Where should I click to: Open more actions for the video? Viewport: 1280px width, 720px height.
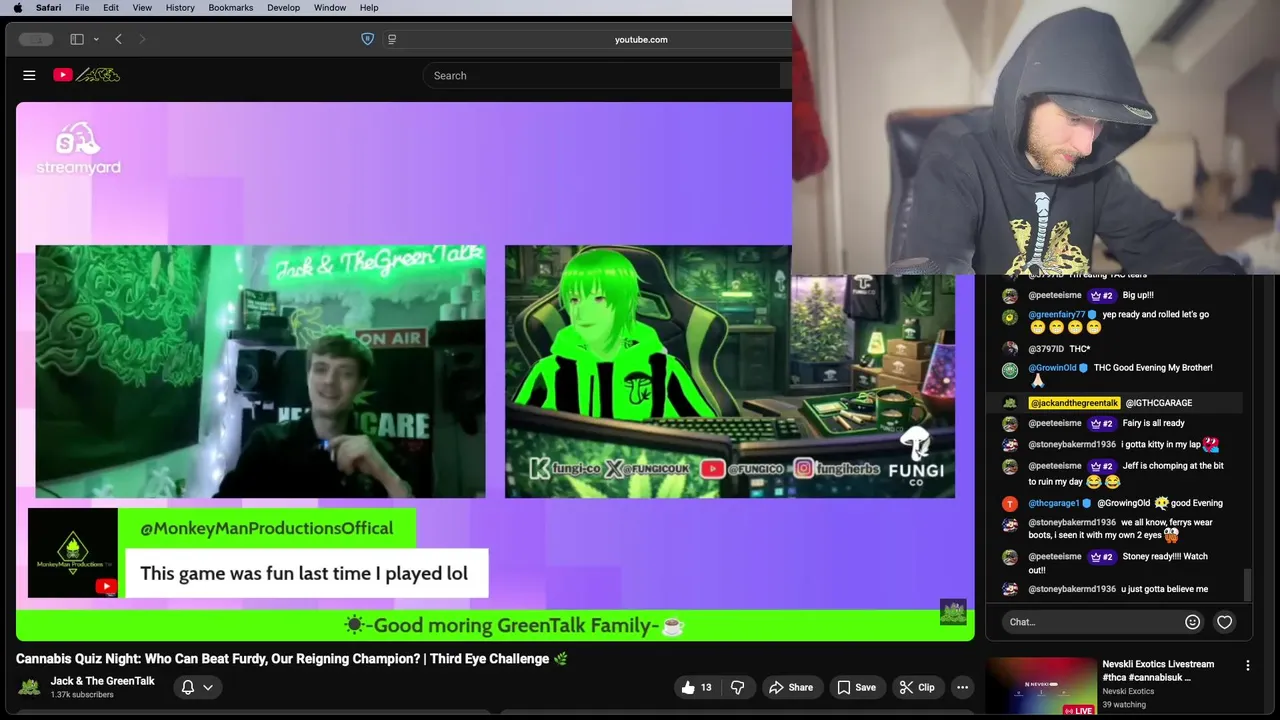[x=962, y=687]
